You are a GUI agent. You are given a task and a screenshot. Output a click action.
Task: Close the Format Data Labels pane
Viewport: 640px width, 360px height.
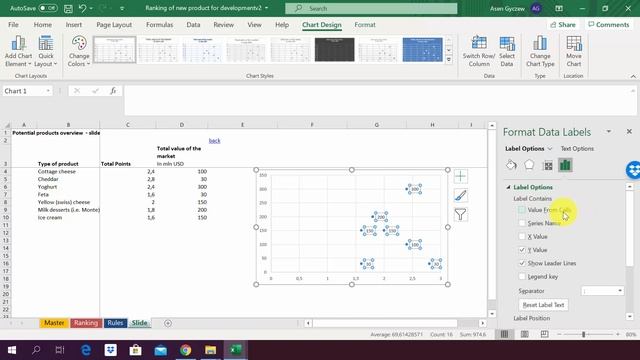[629, 131]
